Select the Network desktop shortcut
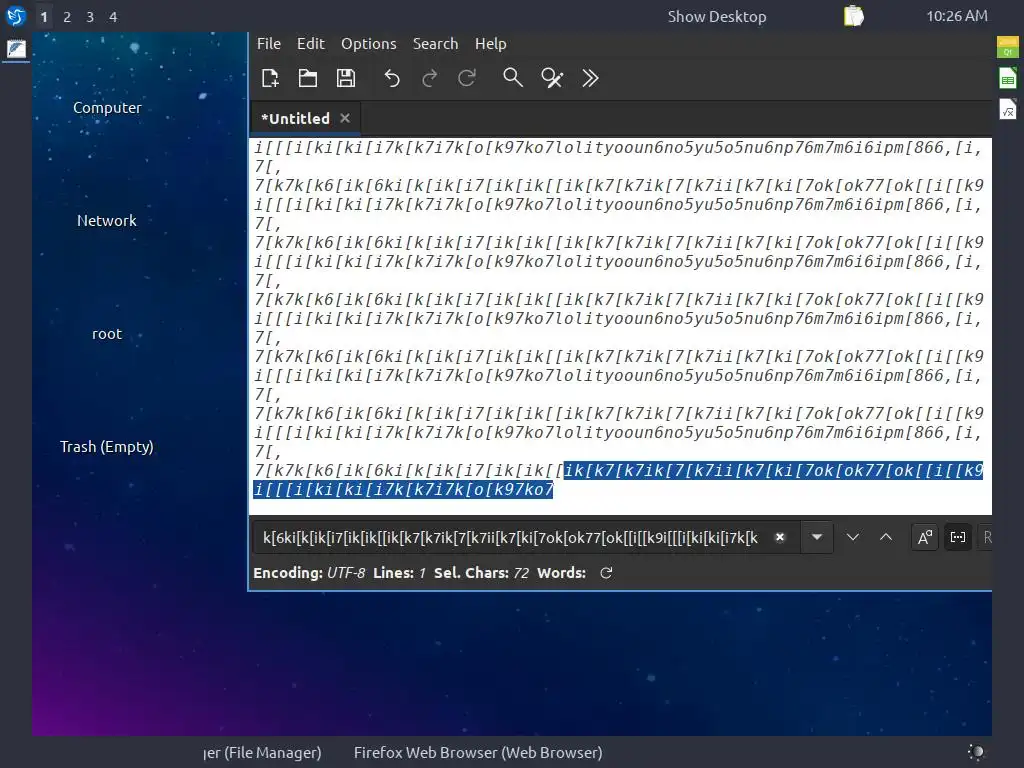The image size is (1024, 768). pyautogui.click(x=107, y=221)
